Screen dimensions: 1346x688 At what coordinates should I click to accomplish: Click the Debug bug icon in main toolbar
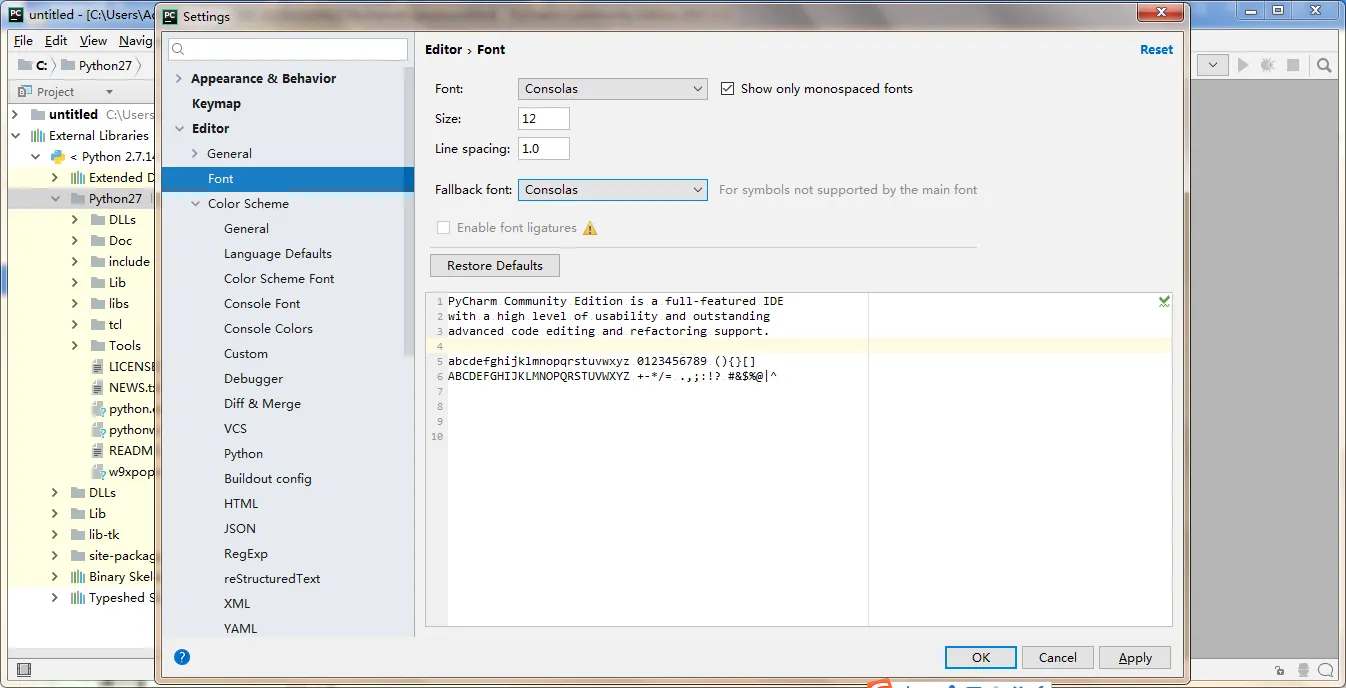click(x=1268, y=65)
